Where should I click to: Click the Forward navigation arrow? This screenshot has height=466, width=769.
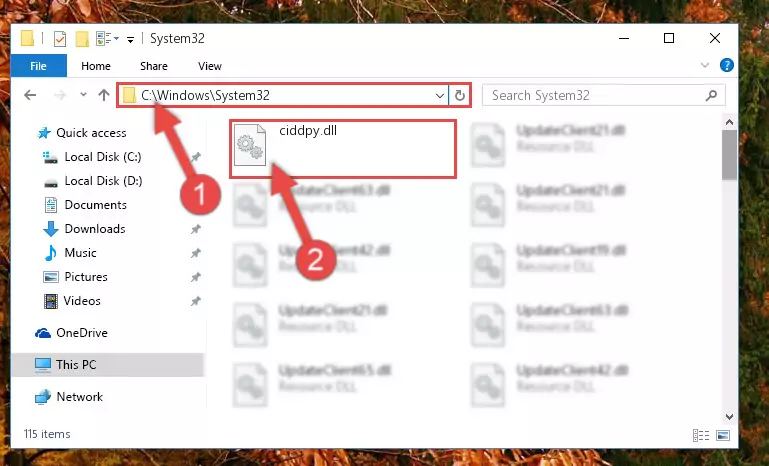coord(60,95)
